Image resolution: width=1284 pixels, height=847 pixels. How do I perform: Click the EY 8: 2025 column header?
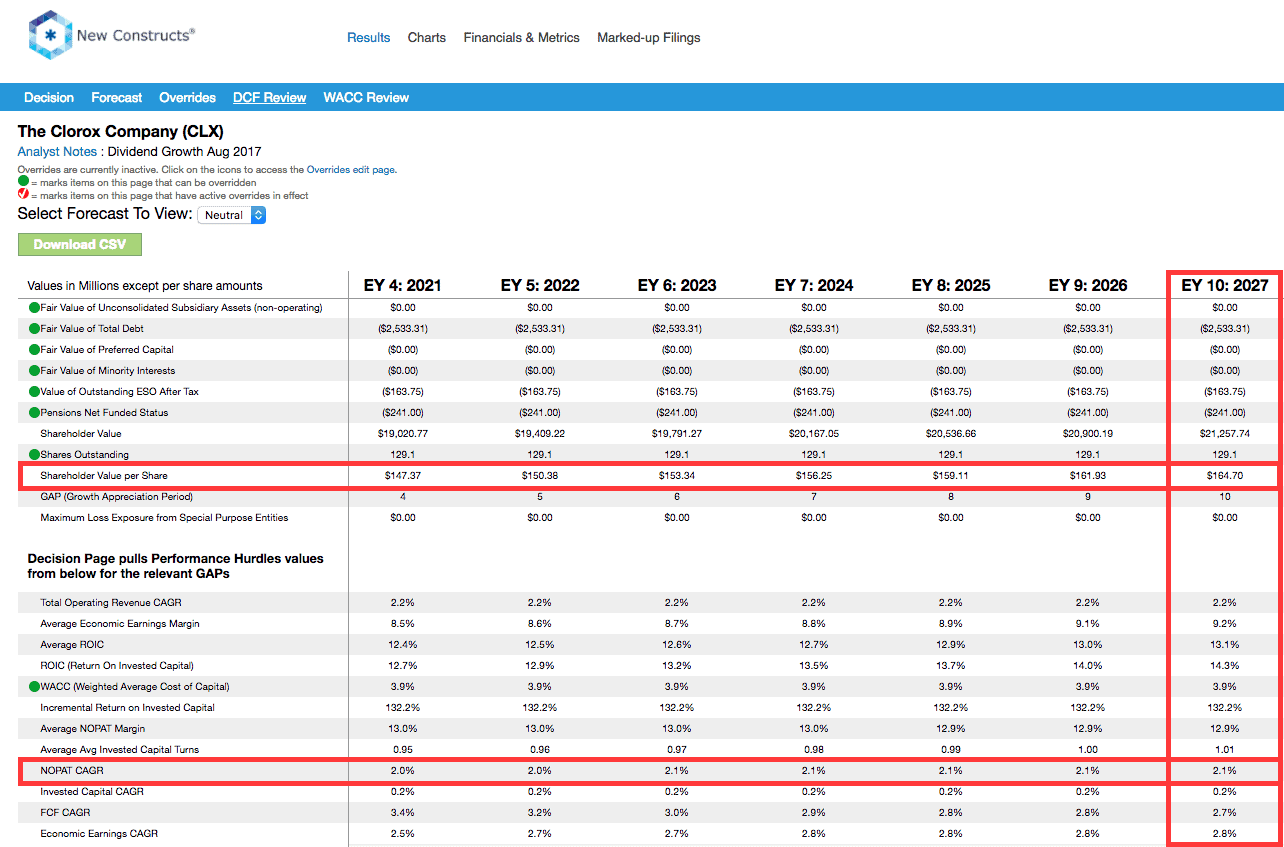[951, 285]
